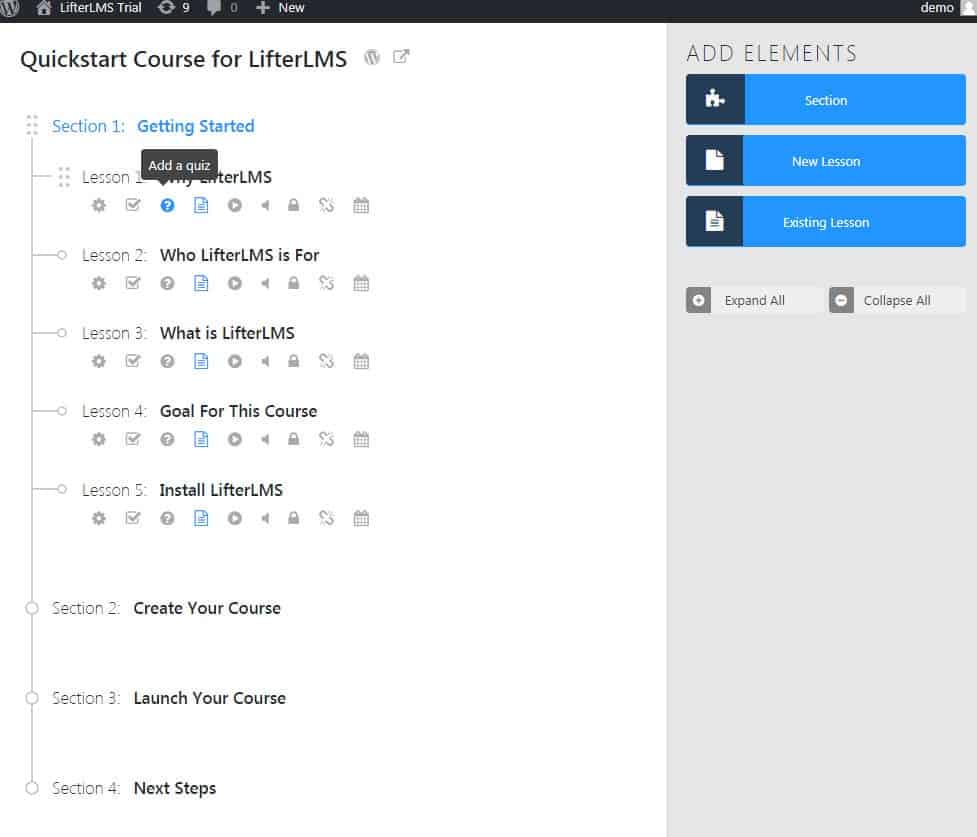Image resolution: width=977 pixels, height=837 pixels.
Task: Click the calendar icon under Lesson 1
Action: coord(361,205)
